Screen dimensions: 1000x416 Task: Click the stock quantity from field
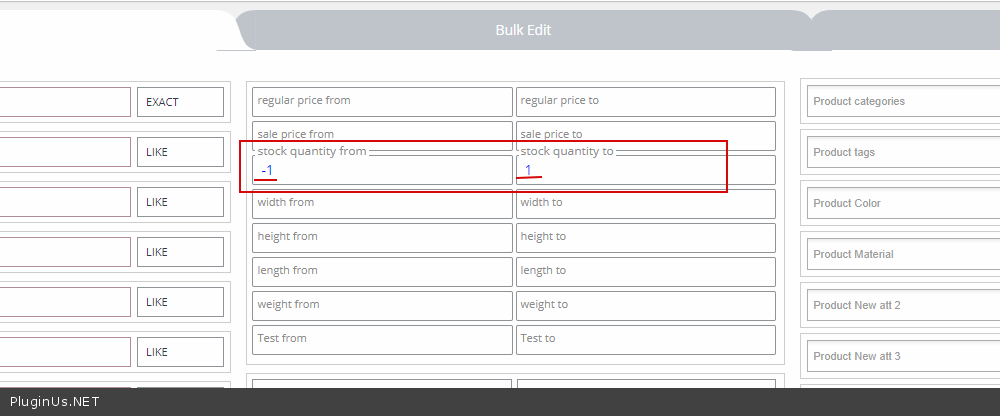(382, 171)
